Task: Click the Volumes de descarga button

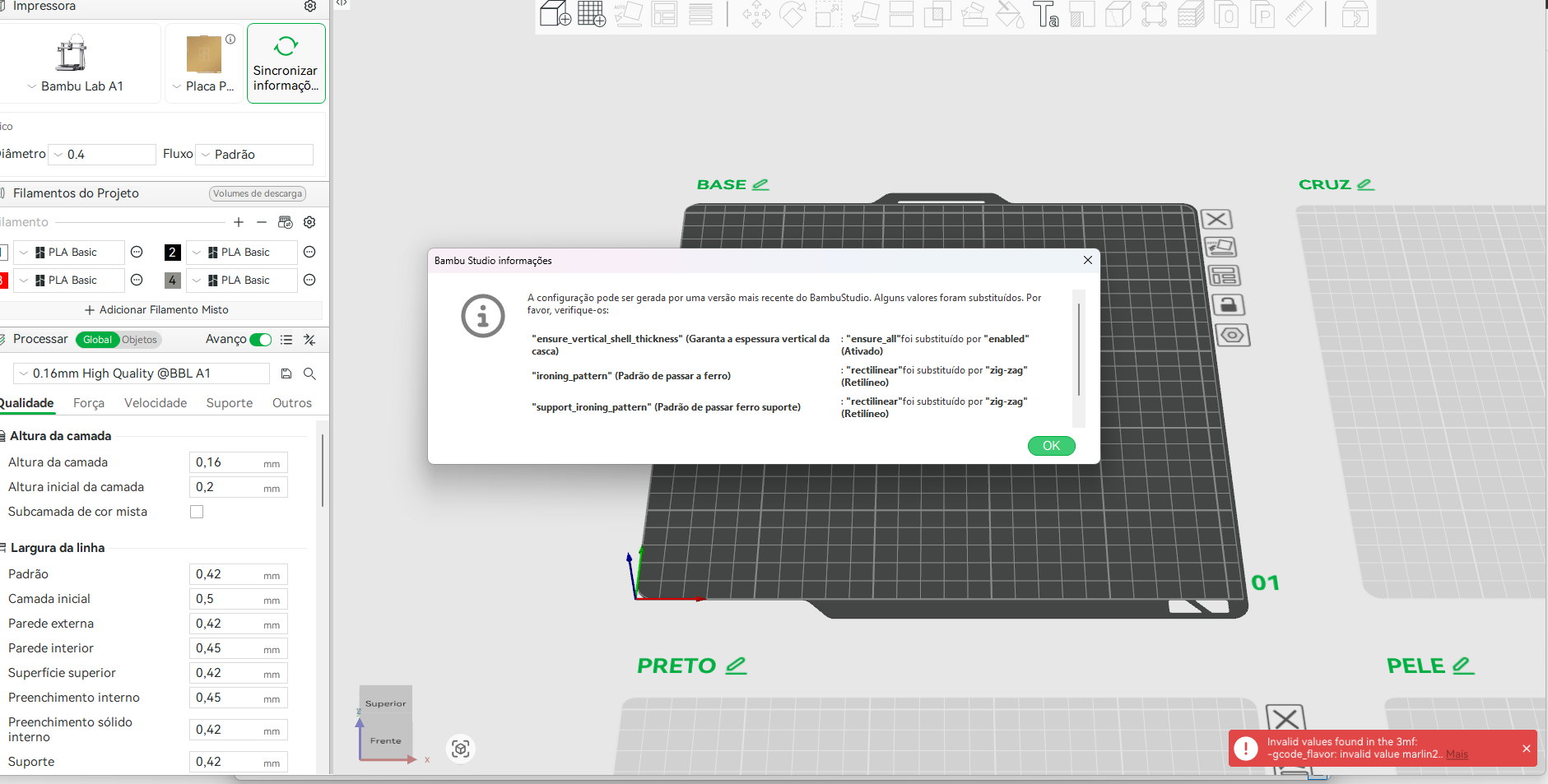Action: point(258,193)
